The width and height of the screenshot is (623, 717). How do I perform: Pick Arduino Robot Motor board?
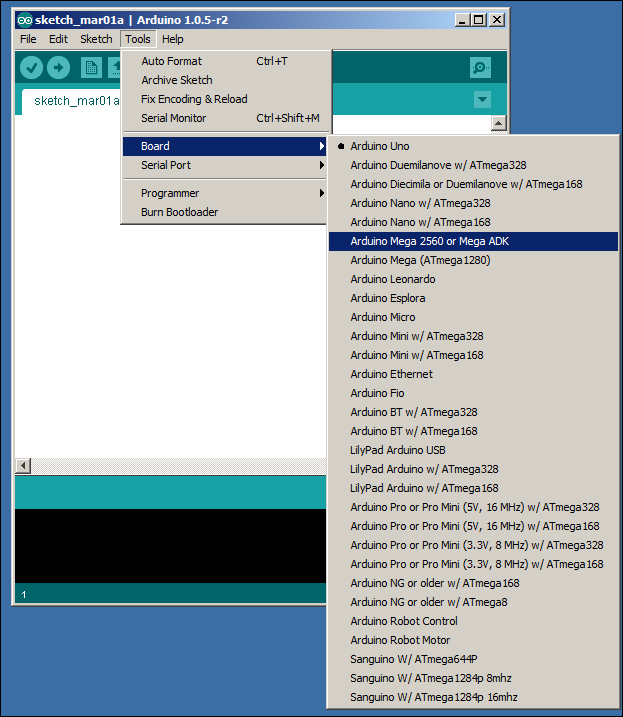click(473, 640)
